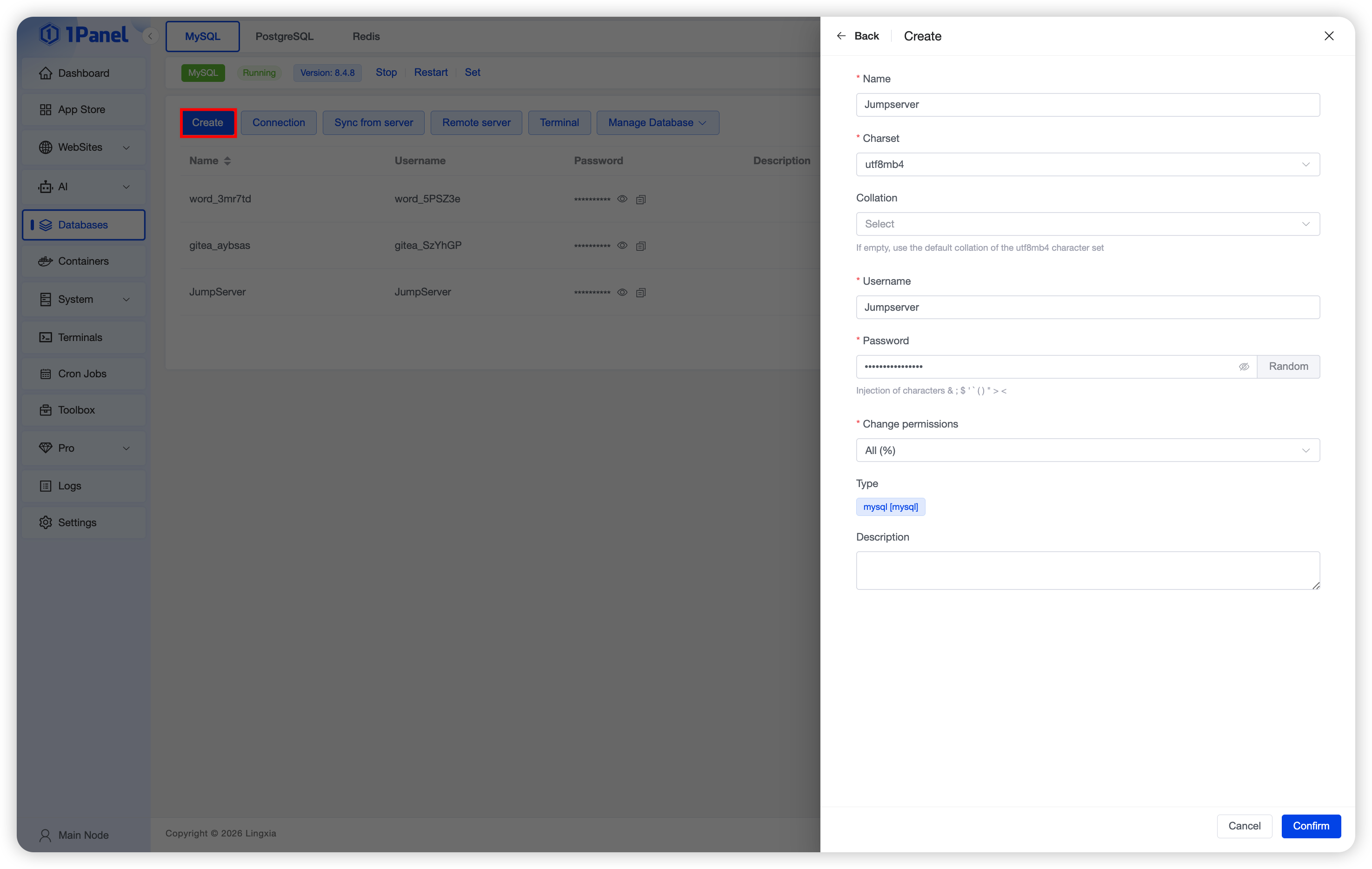This screenshot has width=1372, height=869.
Task: Show password for the word_3mr7td database
Action: [622, 199]
